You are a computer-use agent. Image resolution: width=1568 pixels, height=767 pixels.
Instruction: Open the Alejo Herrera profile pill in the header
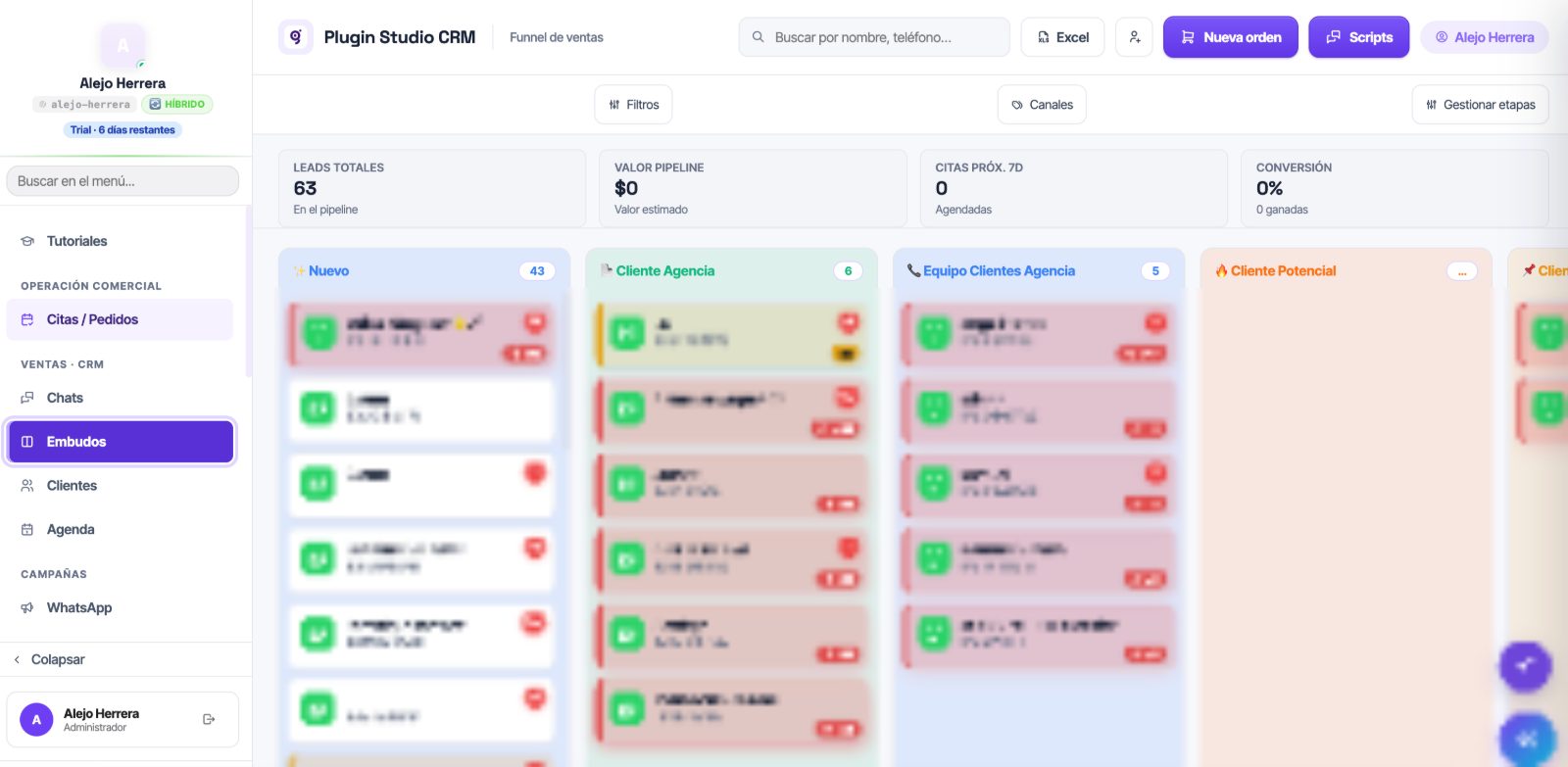pyautogui.click(x=1485, y=37)
